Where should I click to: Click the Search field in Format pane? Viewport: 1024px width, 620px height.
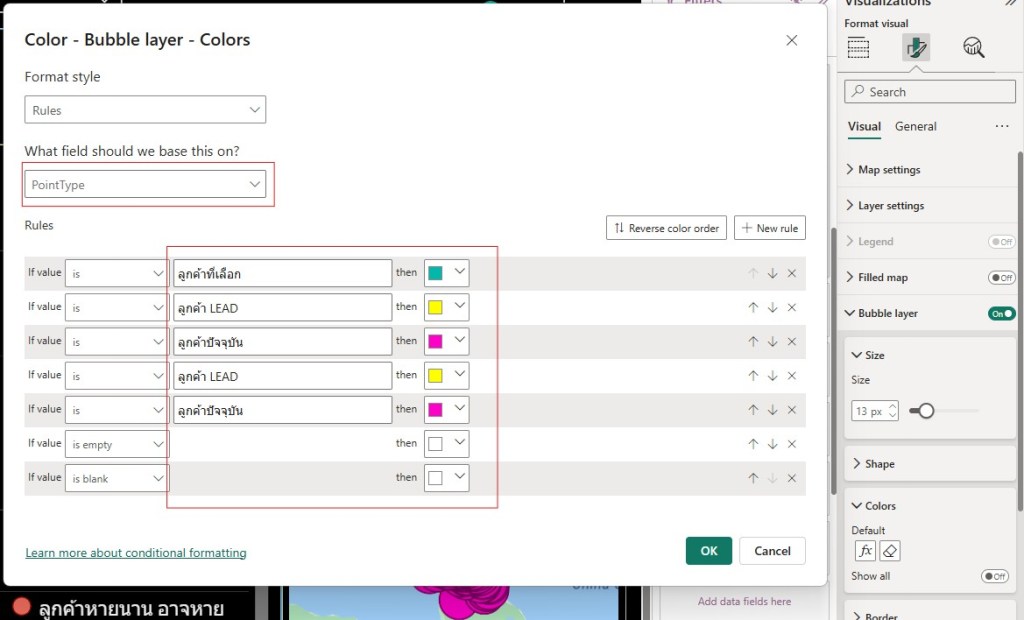point(930,92)
